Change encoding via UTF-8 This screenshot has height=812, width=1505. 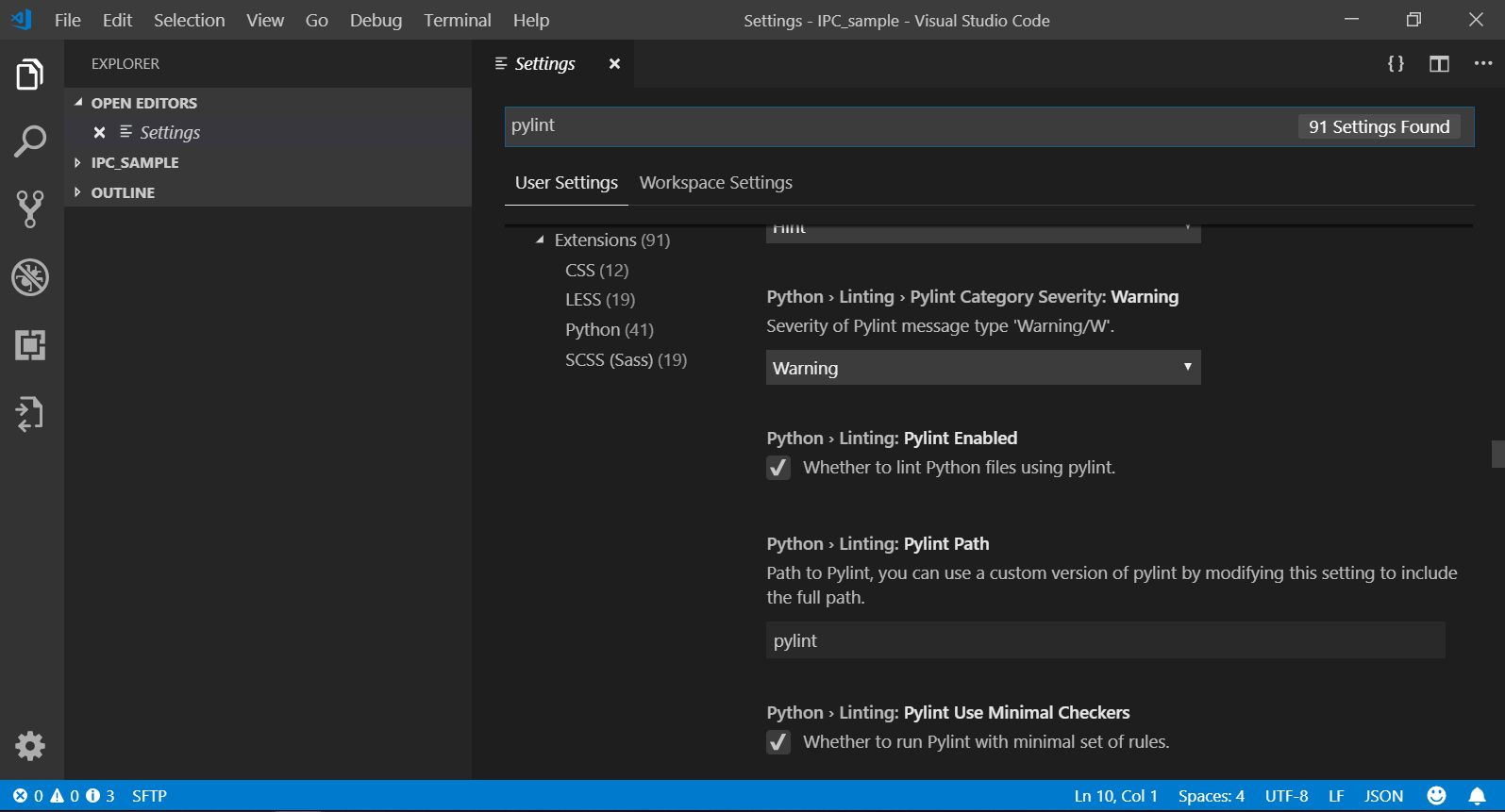pyautogui.click(x=1287, y=796)
